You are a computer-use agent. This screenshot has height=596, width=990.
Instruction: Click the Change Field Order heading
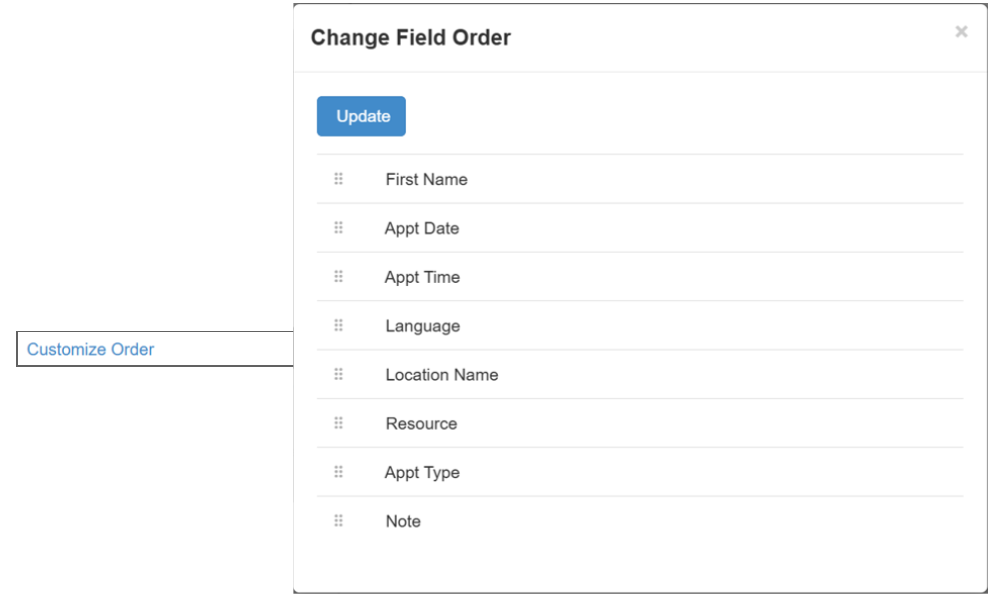[x=411, y=38]
